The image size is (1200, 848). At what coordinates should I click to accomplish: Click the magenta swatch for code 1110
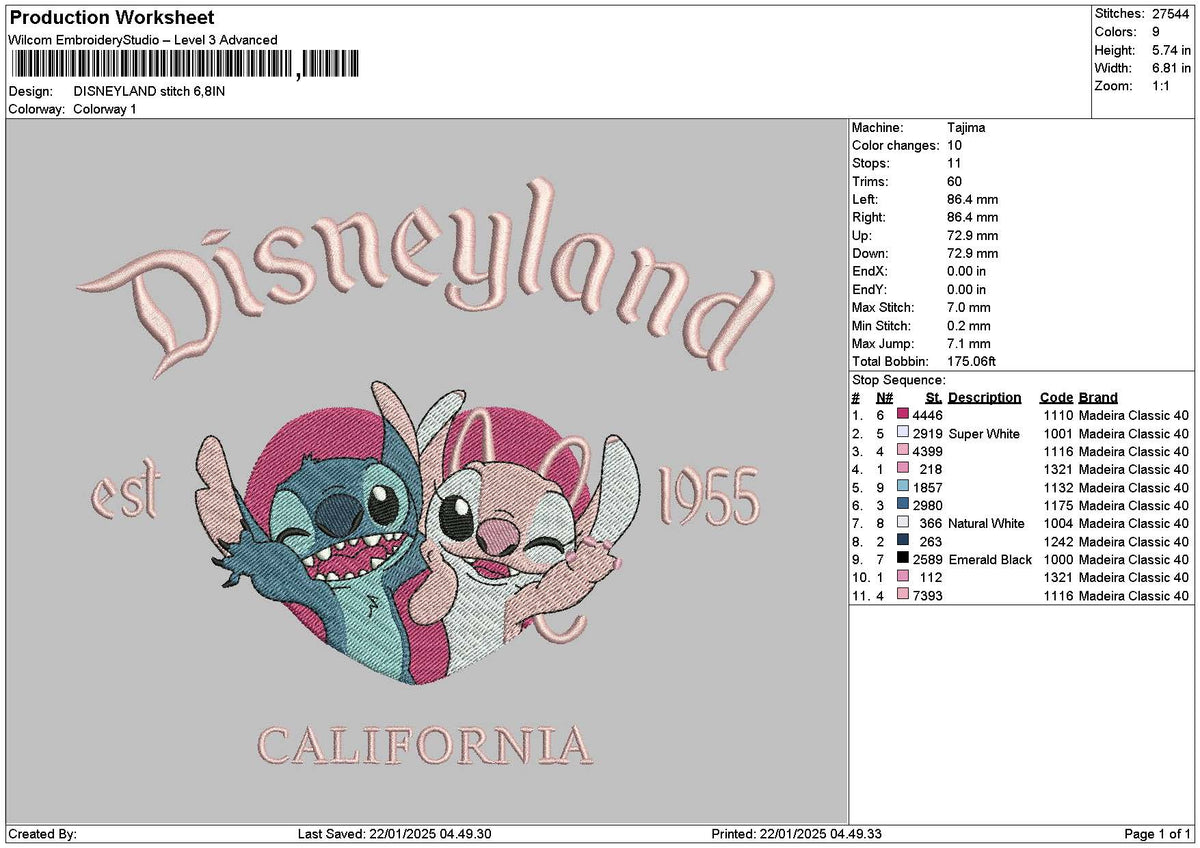tap(903, 415)
